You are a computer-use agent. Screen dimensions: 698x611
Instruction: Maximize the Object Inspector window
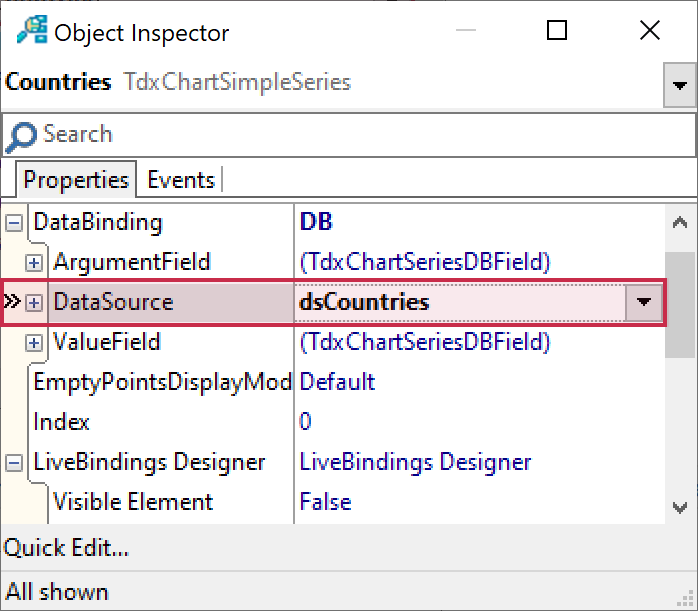click(557, 31)
